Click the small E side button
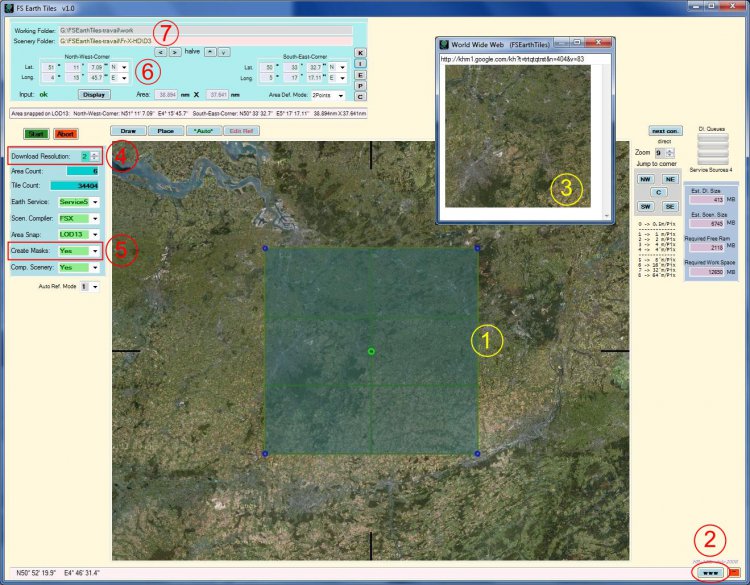Screen dimensions: 750x585 click(360, 75)
